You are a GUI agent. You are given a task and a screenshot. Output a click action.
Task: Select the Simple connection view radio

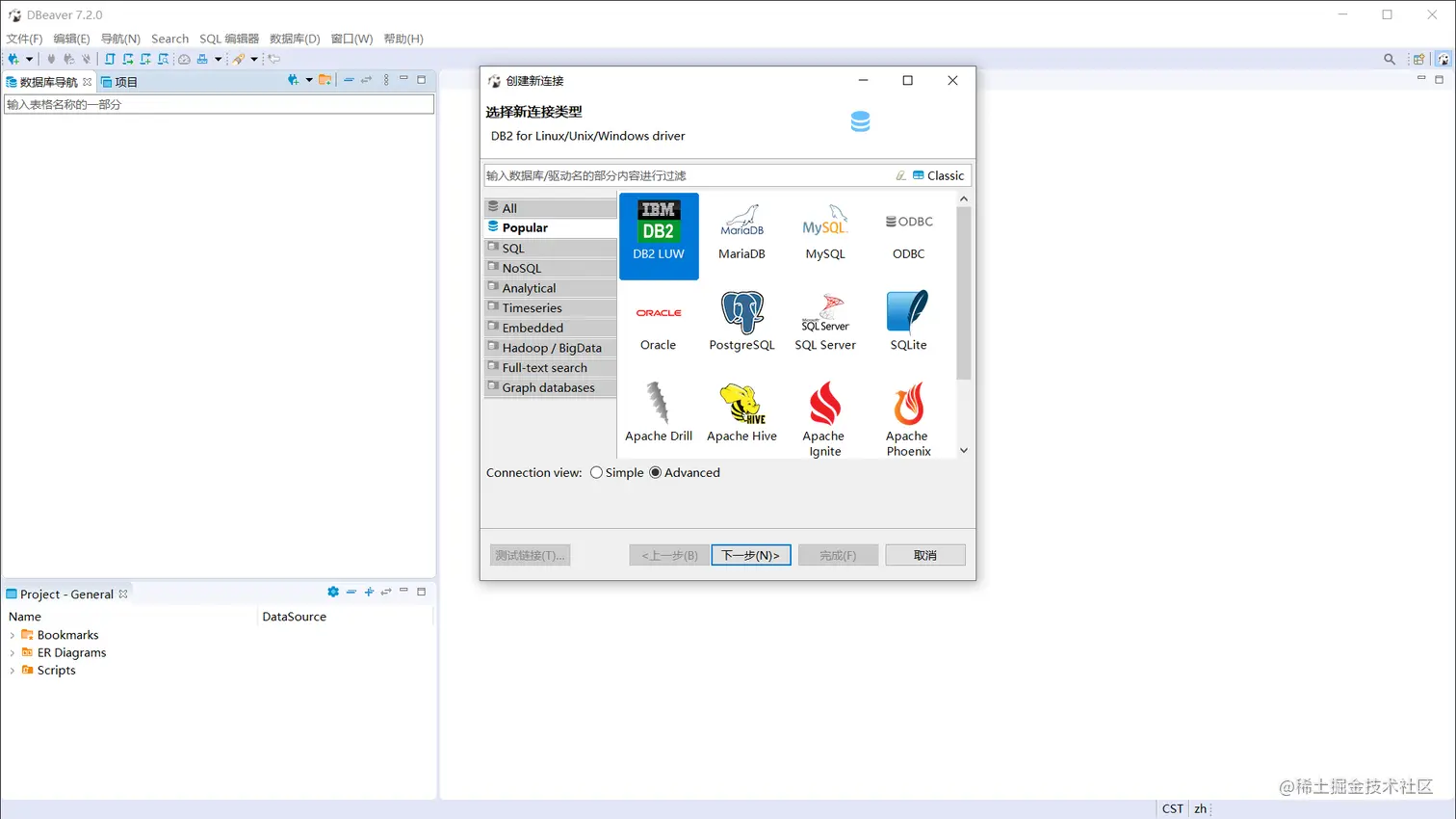tap(597, 472)
